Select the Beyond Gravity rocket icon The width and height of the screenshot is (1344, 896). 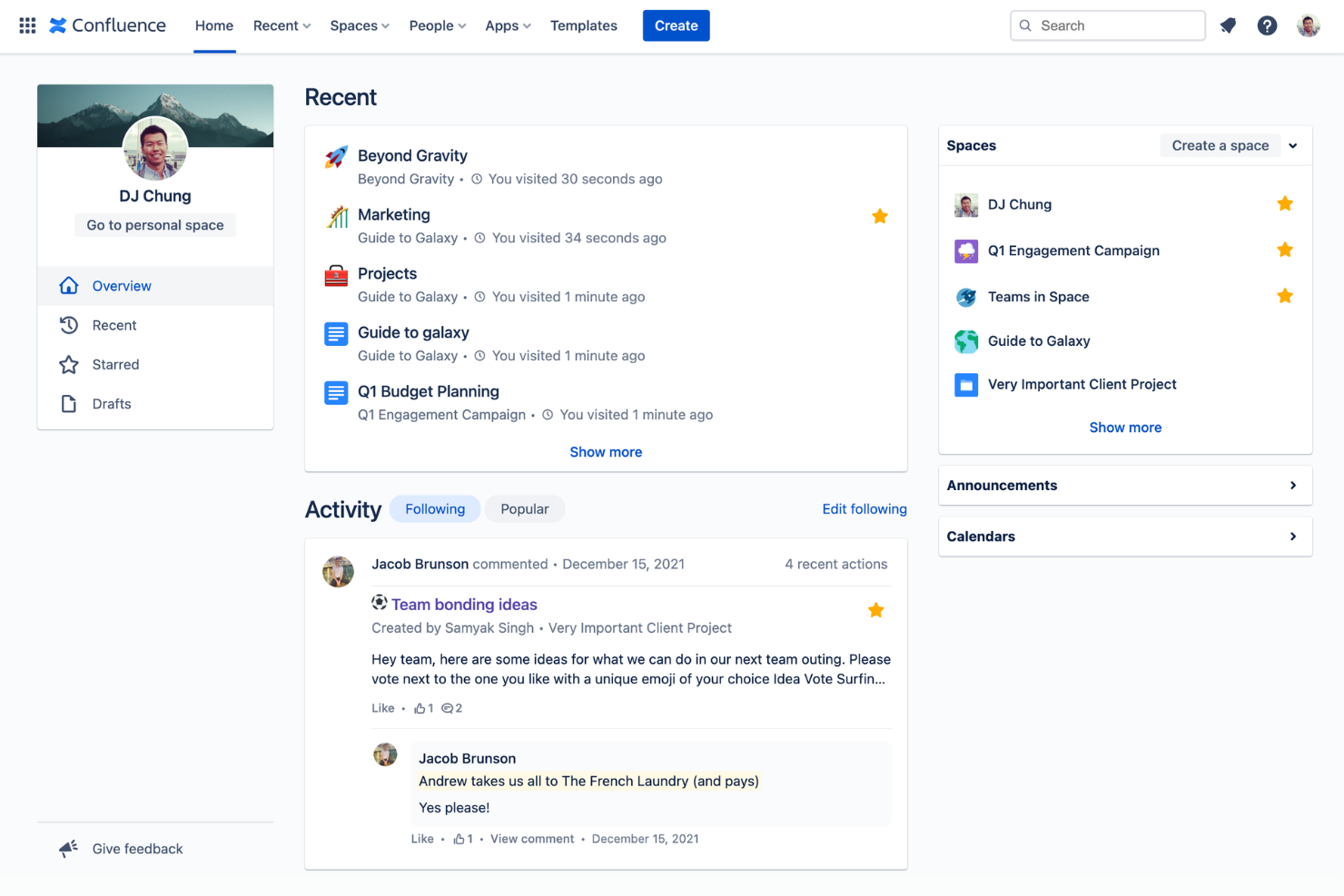(336, 157)
